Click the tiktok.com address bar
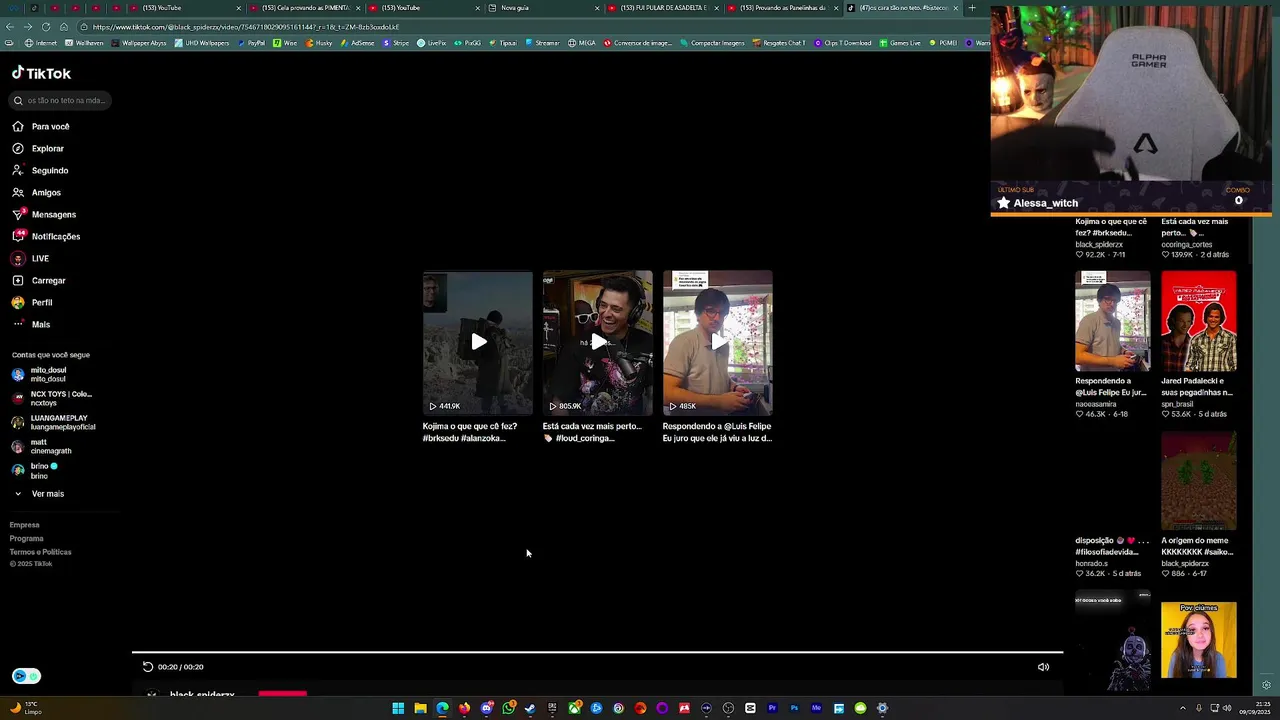The image size is (1280, 720). [530, 27]
